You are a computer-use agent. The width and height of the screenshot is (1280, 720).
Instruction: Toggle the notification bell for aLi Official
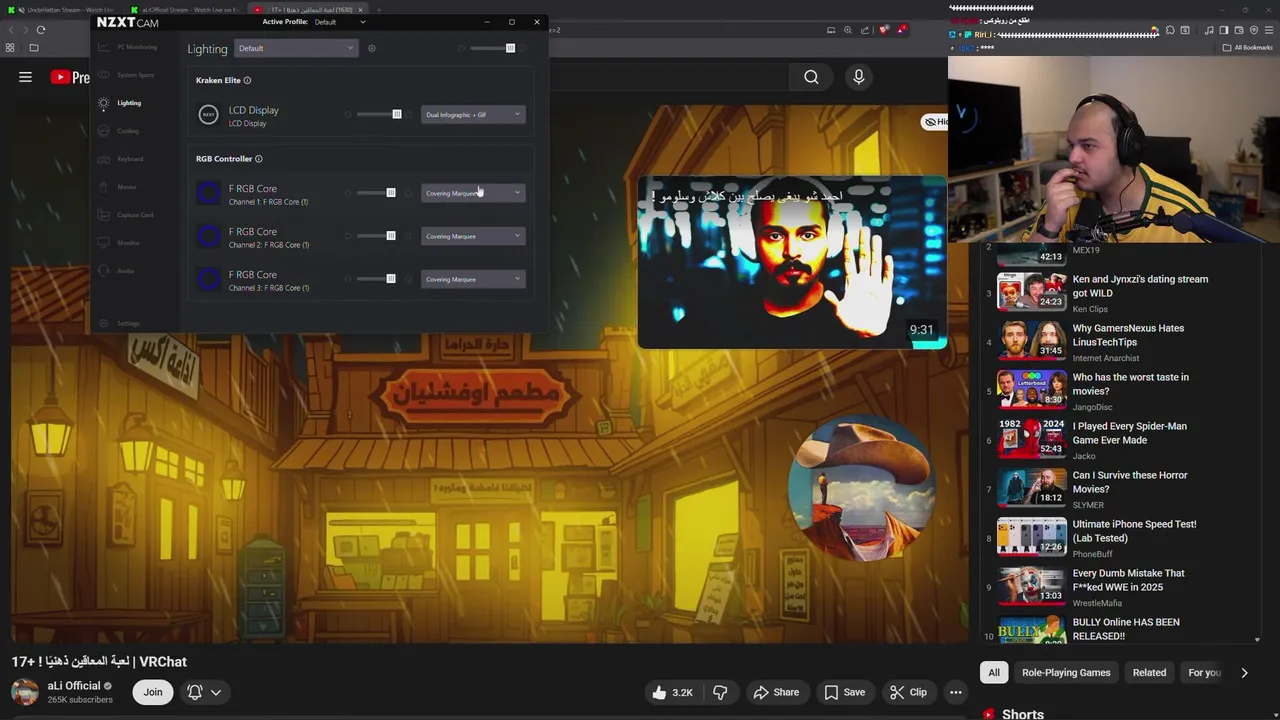click(195, 692)
